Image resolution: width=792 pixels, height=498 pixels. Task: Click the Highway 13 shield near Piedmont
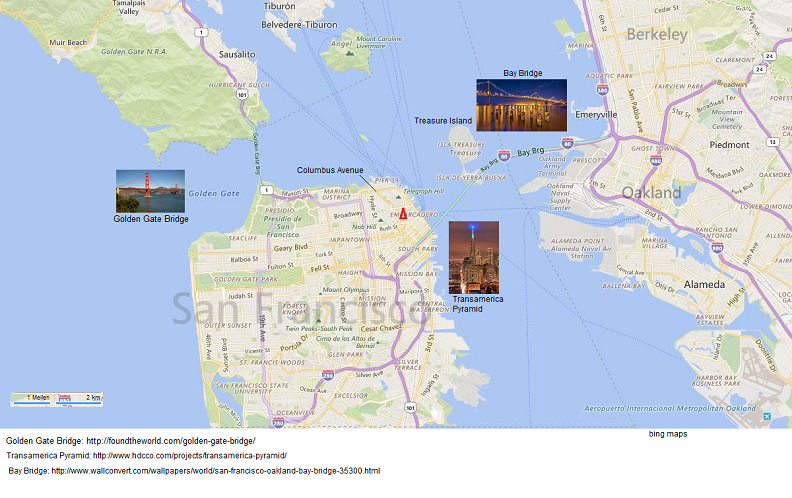[x=772, y=142]
